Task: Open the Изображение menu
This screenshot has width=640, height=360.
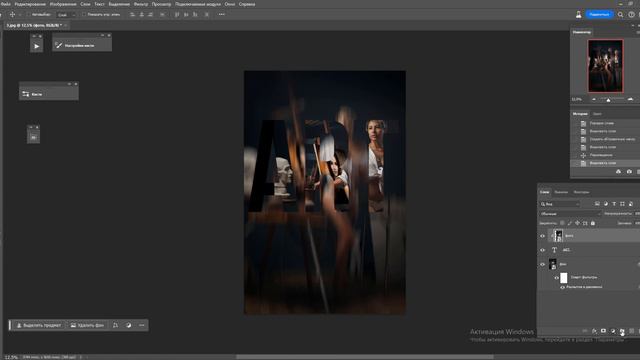Action: coord(63,4)
